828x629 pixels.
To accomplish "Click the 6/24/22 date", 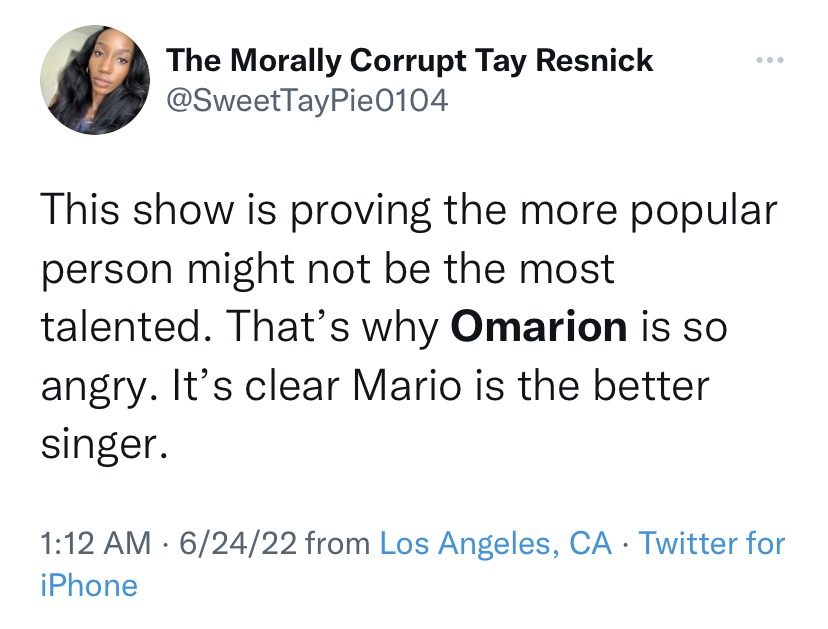I will 238,543.
